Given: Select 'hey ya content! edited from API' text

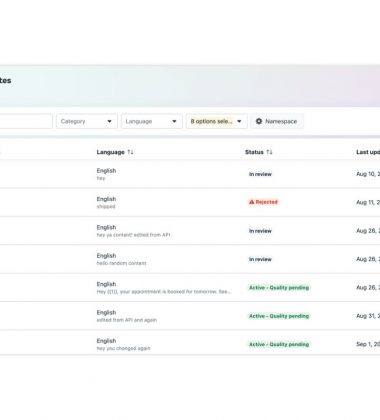Looking at the screenshot, I should coord(133,235).
